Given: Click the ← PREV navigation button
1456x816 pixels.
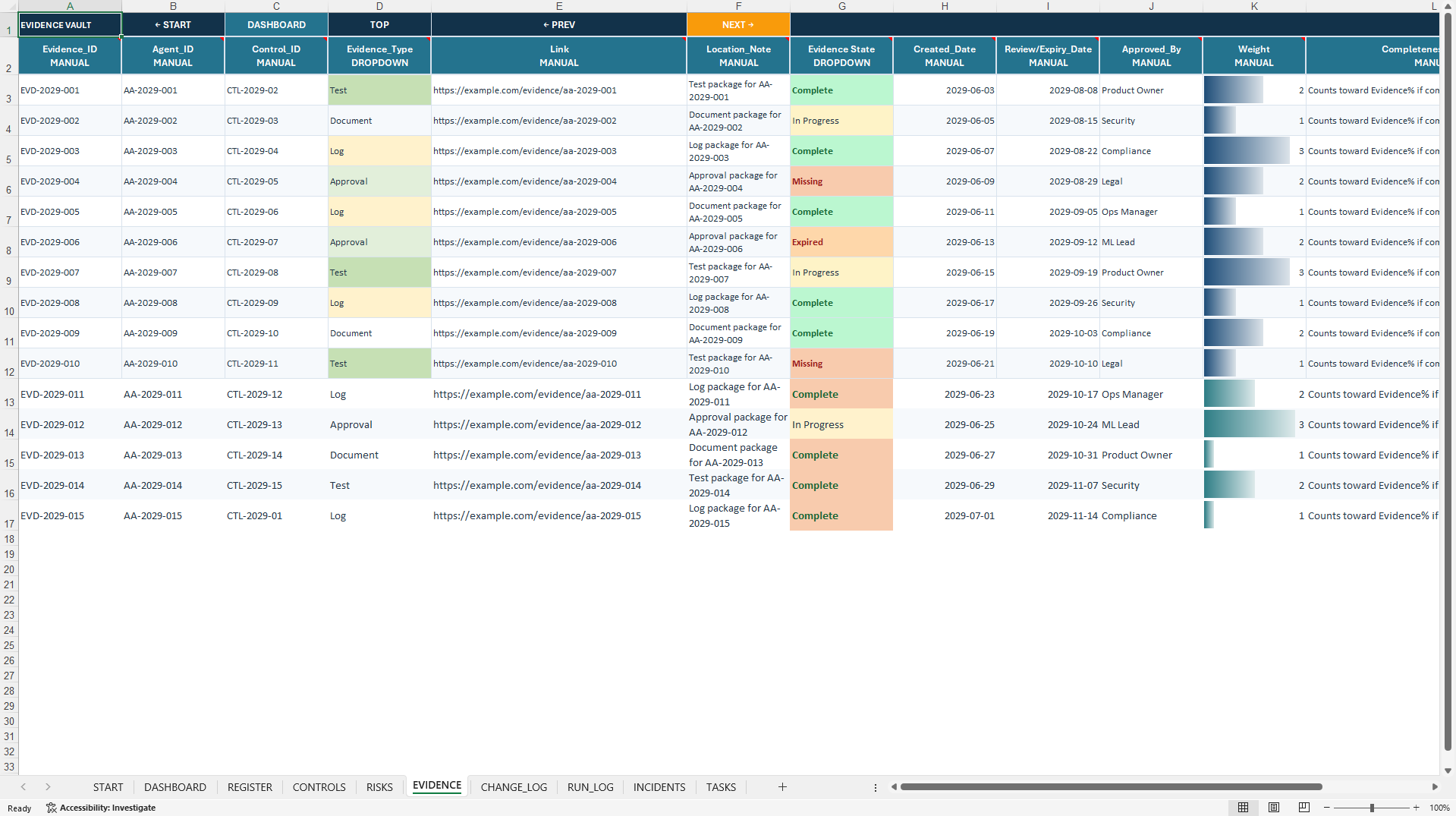Looking at the screenshot, I should 559,25.
